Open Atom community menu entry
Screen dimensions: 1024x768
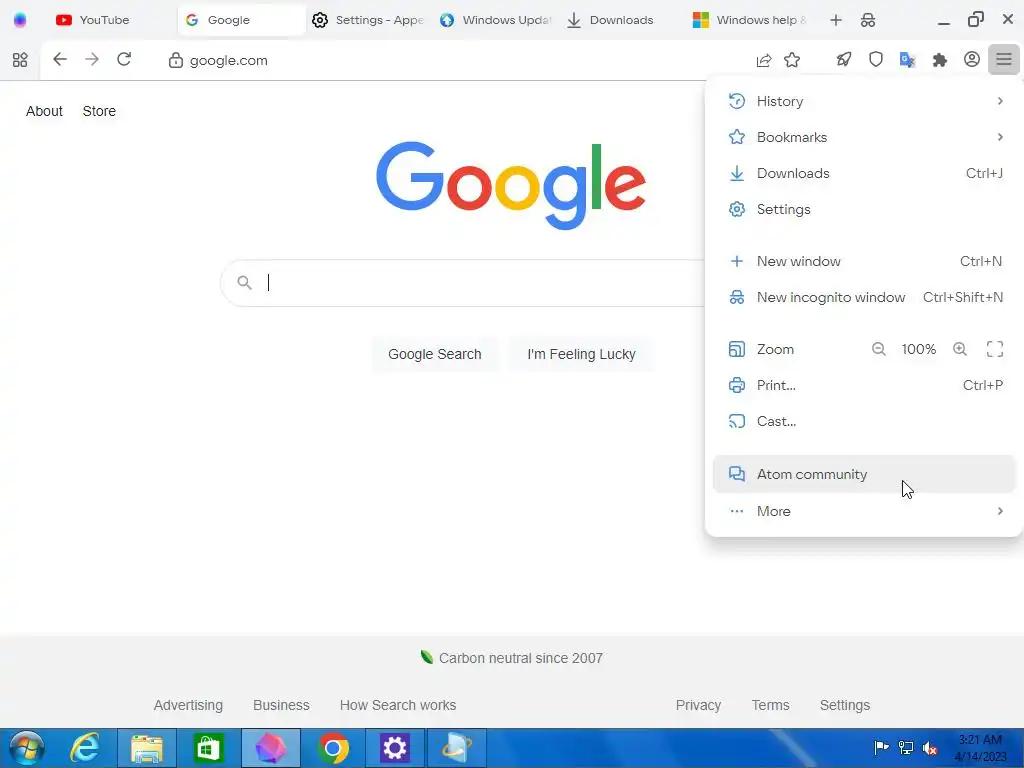(x=864, y=474)
